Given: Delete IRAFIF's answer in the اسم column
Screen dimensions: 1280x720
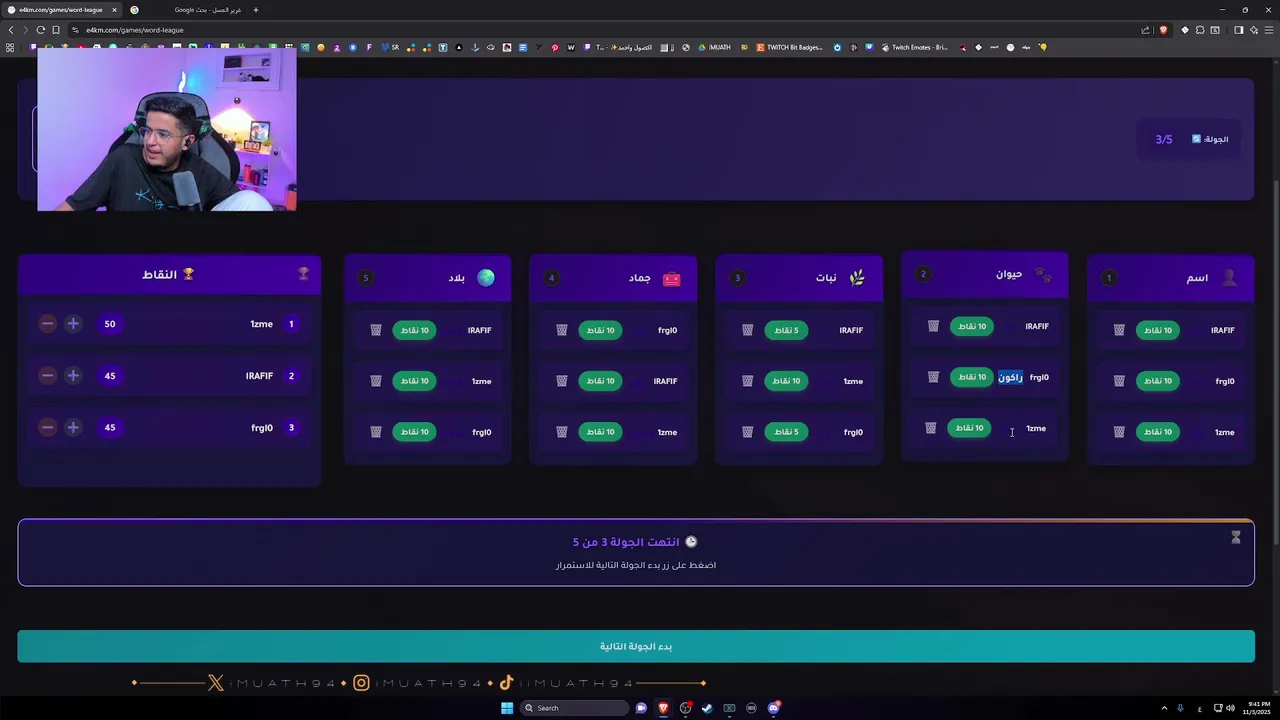Looking at the screenshot, I should (x=1119, y=330).
